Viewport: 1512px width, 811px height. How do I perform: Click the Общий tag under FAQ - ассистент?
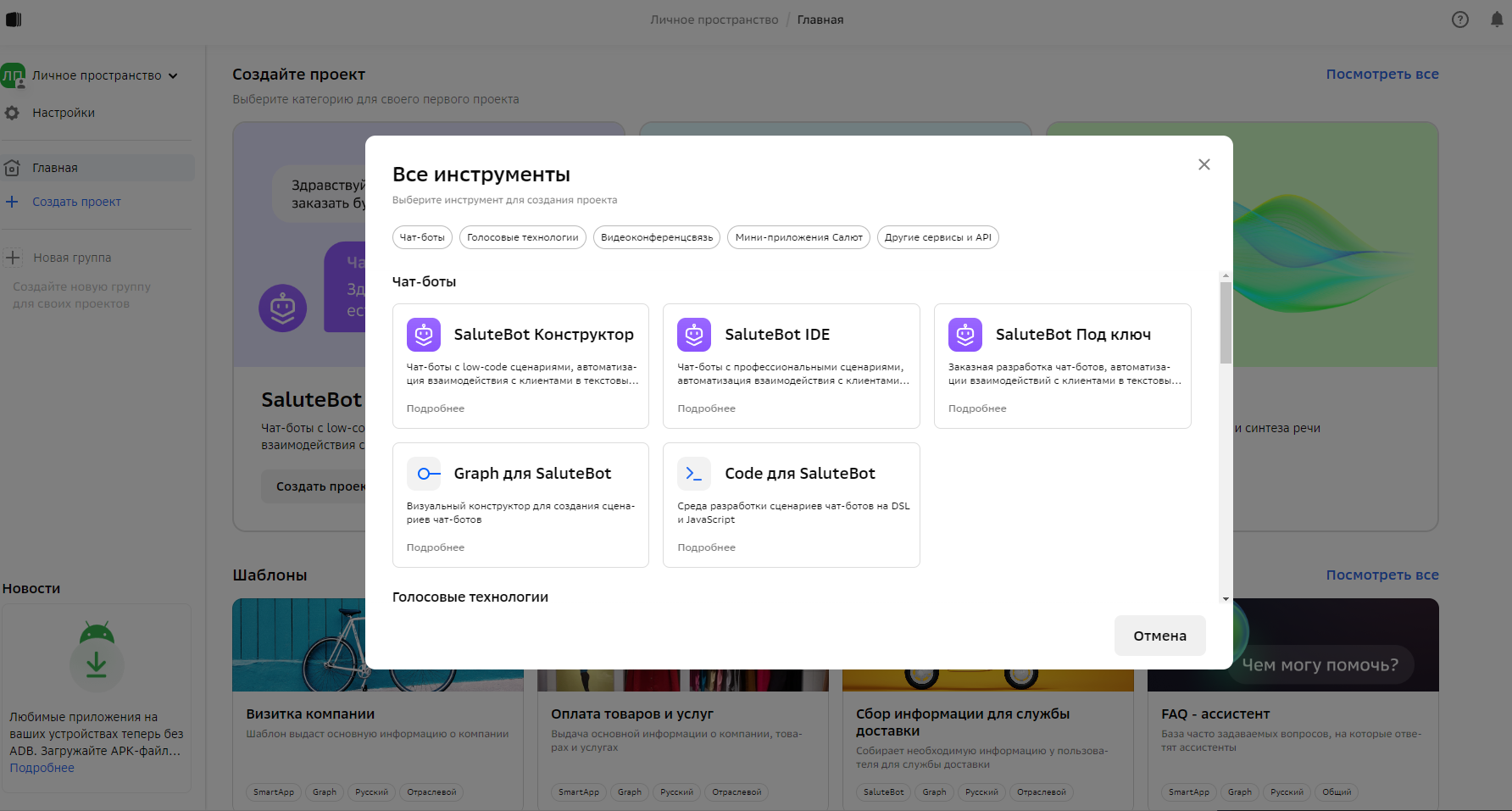[1337, 792]
